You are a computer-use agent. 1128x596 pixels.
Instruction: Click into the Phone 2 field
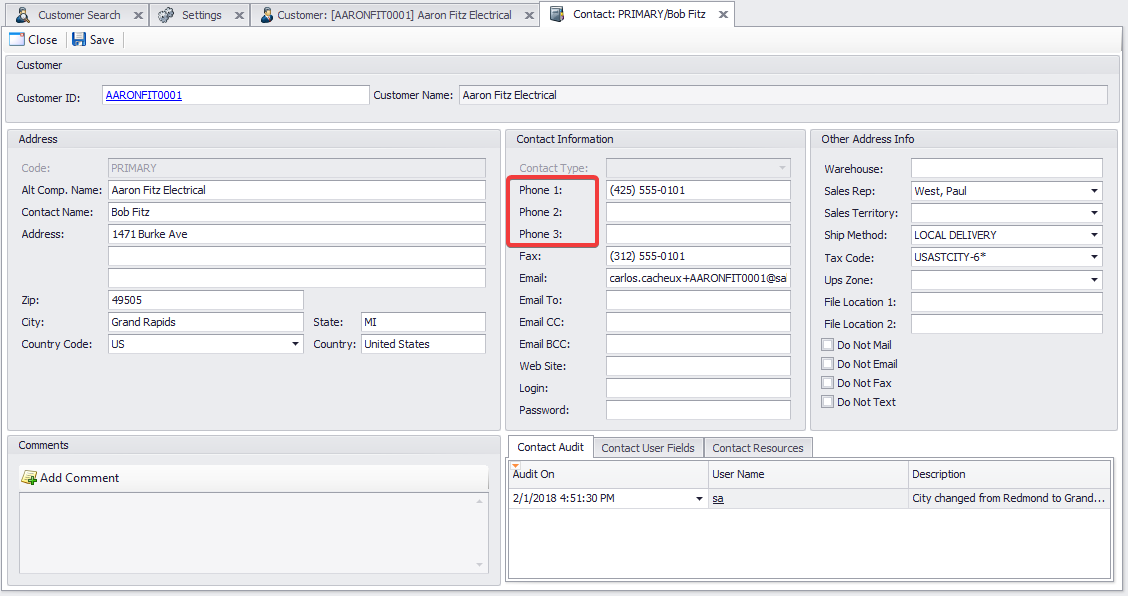pyautogui.click(x=697, y=212)
